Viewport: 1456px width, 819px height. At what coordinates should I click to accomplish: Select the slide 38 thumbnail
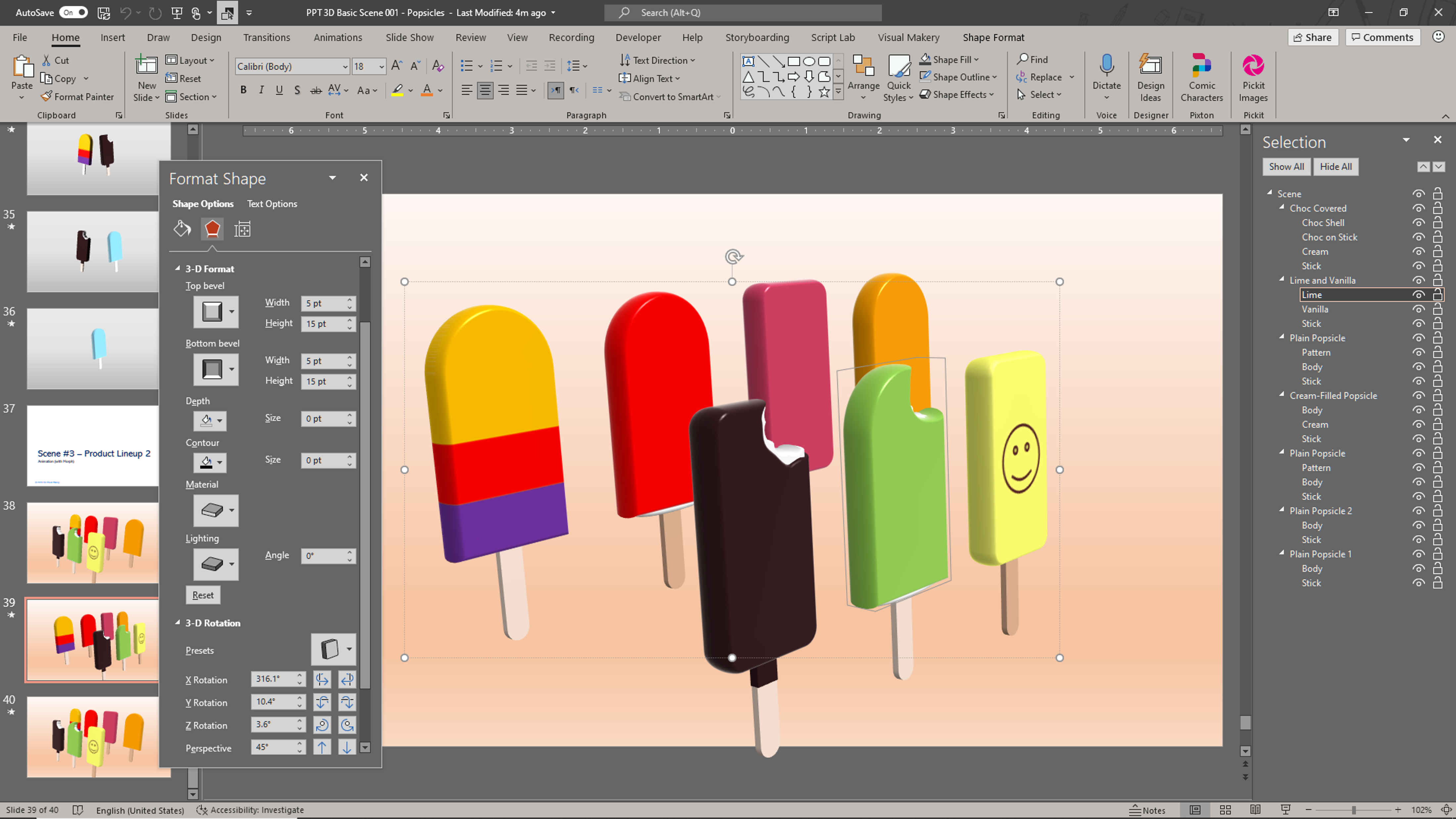coord(93,542)
